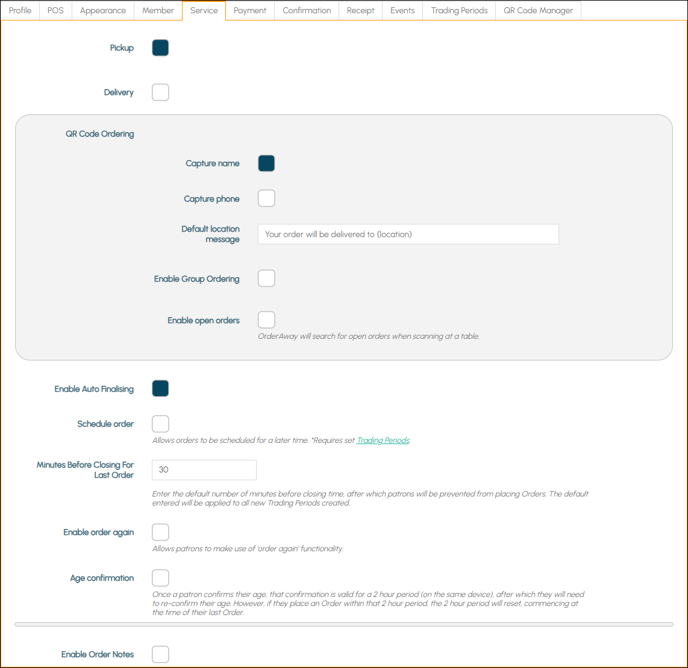
Task: Click the QR Code Ordering heading
Action: click(100, 134)
